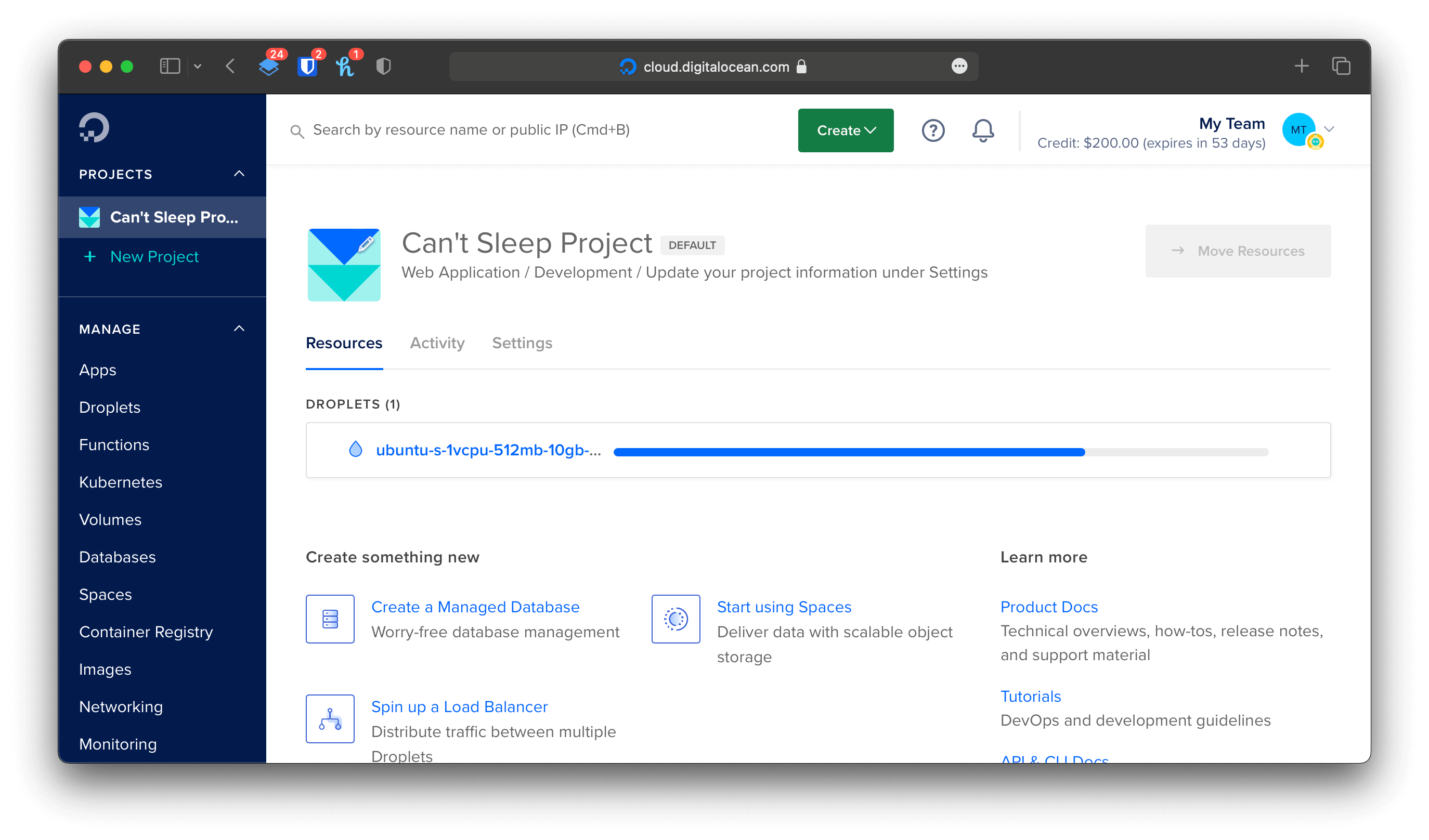Toggle the Safari sidebar panel icon
Screen dimensions: 1429x840
coord(170,67)
